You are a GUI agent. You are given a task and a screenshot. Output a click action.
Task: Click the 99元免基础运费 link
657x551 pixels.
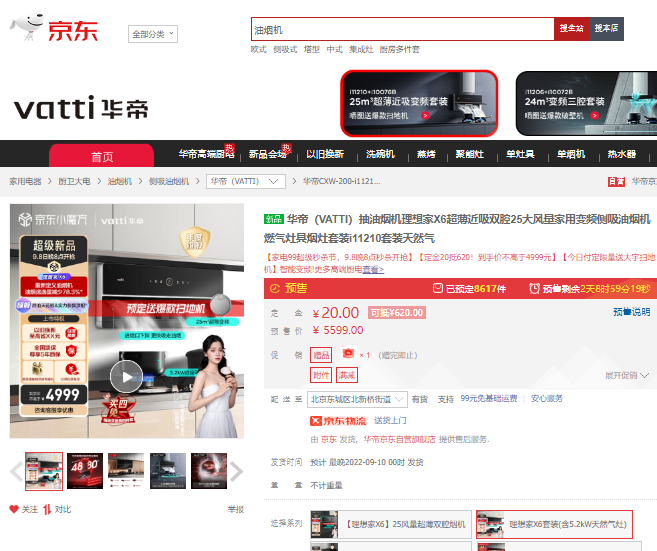click(x=489, y=398)
